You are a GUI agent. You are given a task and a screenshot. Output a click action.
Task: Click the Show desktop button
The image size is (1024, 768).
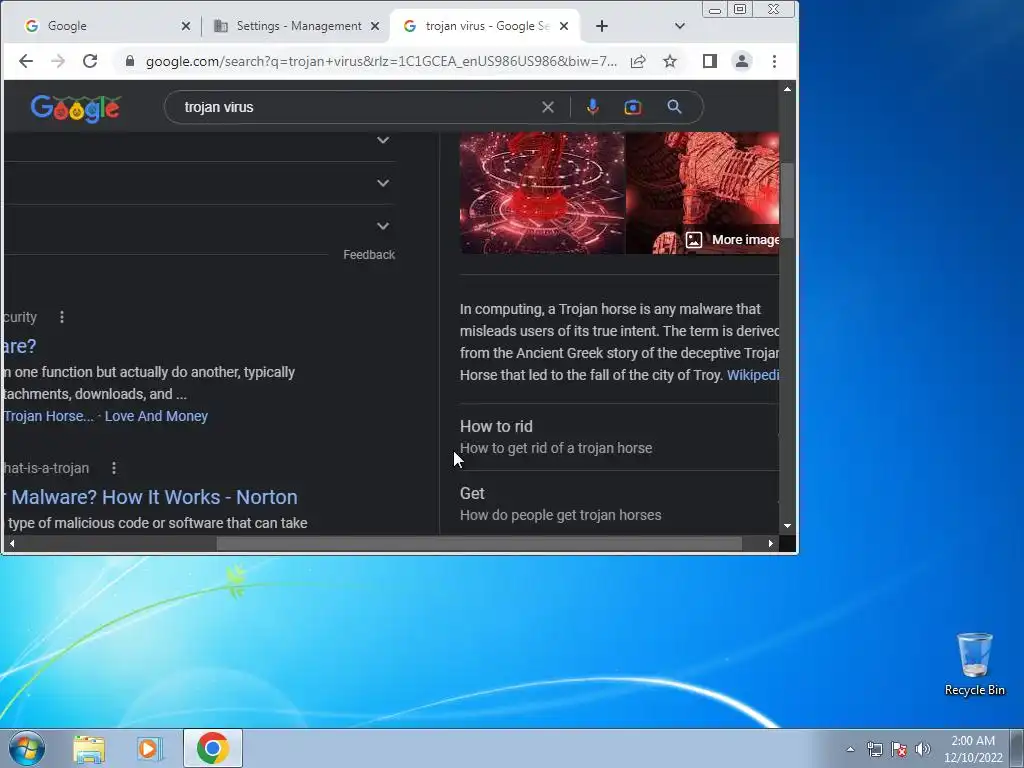1017,748
